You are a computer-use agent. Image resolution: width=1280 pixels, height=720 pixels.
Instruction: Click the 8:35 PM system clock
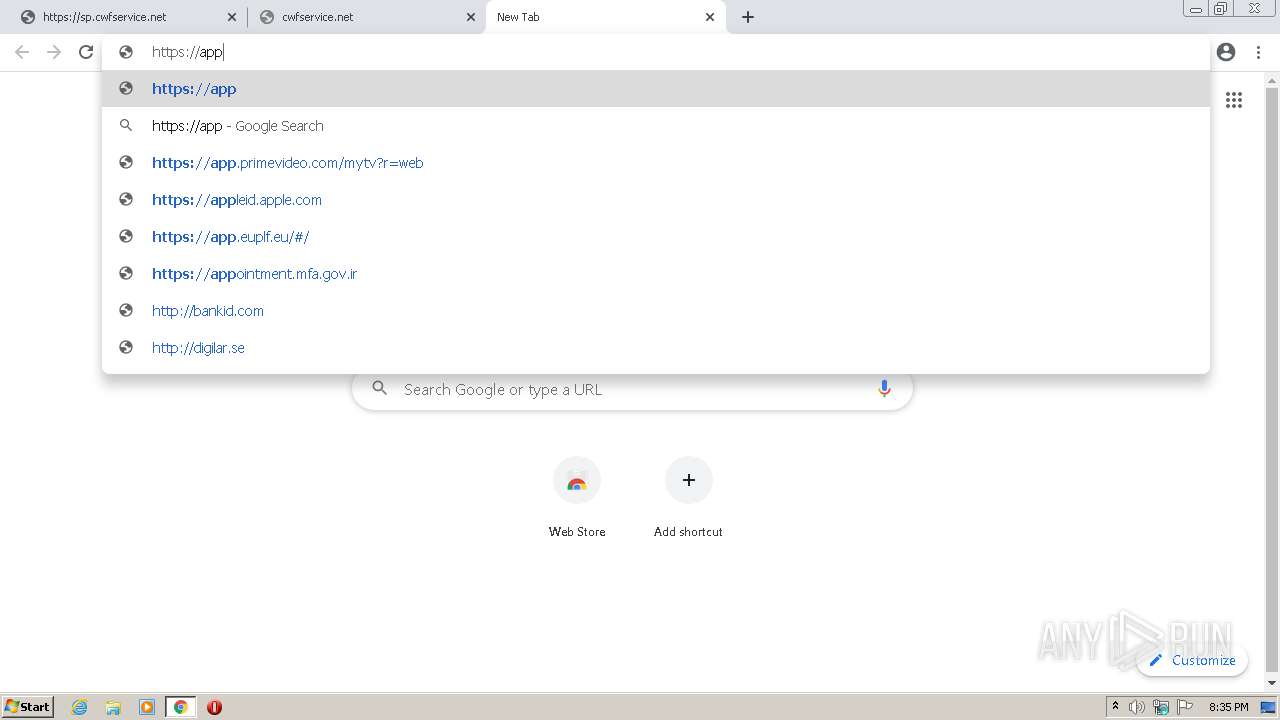coord(1228,707)
